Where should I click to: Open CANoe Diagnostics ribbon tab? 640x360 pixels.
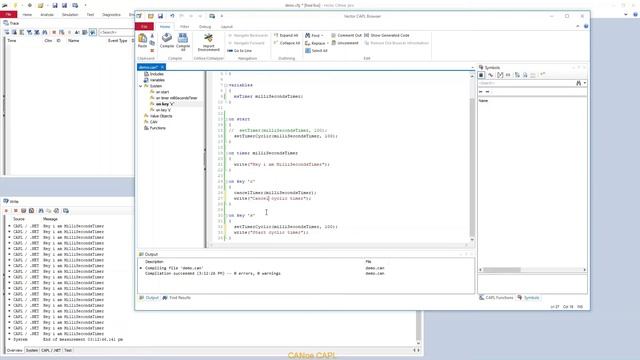click(111, 15)
